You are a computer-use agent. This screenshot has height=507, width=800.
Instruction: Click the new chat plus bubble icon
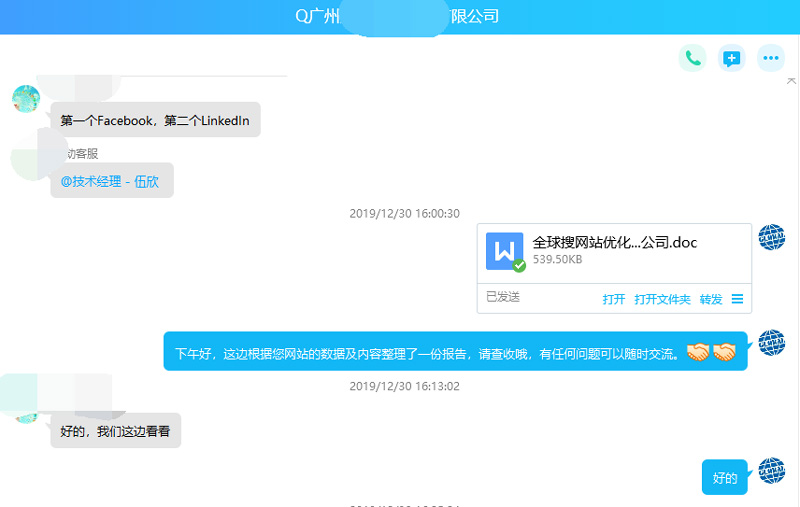tap(732, 58)
